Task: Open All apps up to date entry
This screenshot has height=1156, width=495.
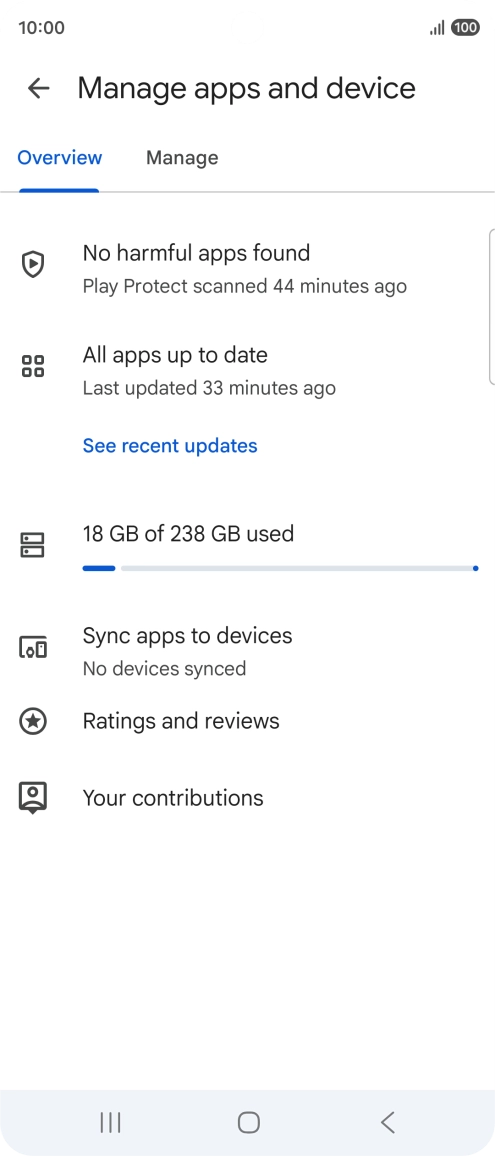Action: [247, 370]
